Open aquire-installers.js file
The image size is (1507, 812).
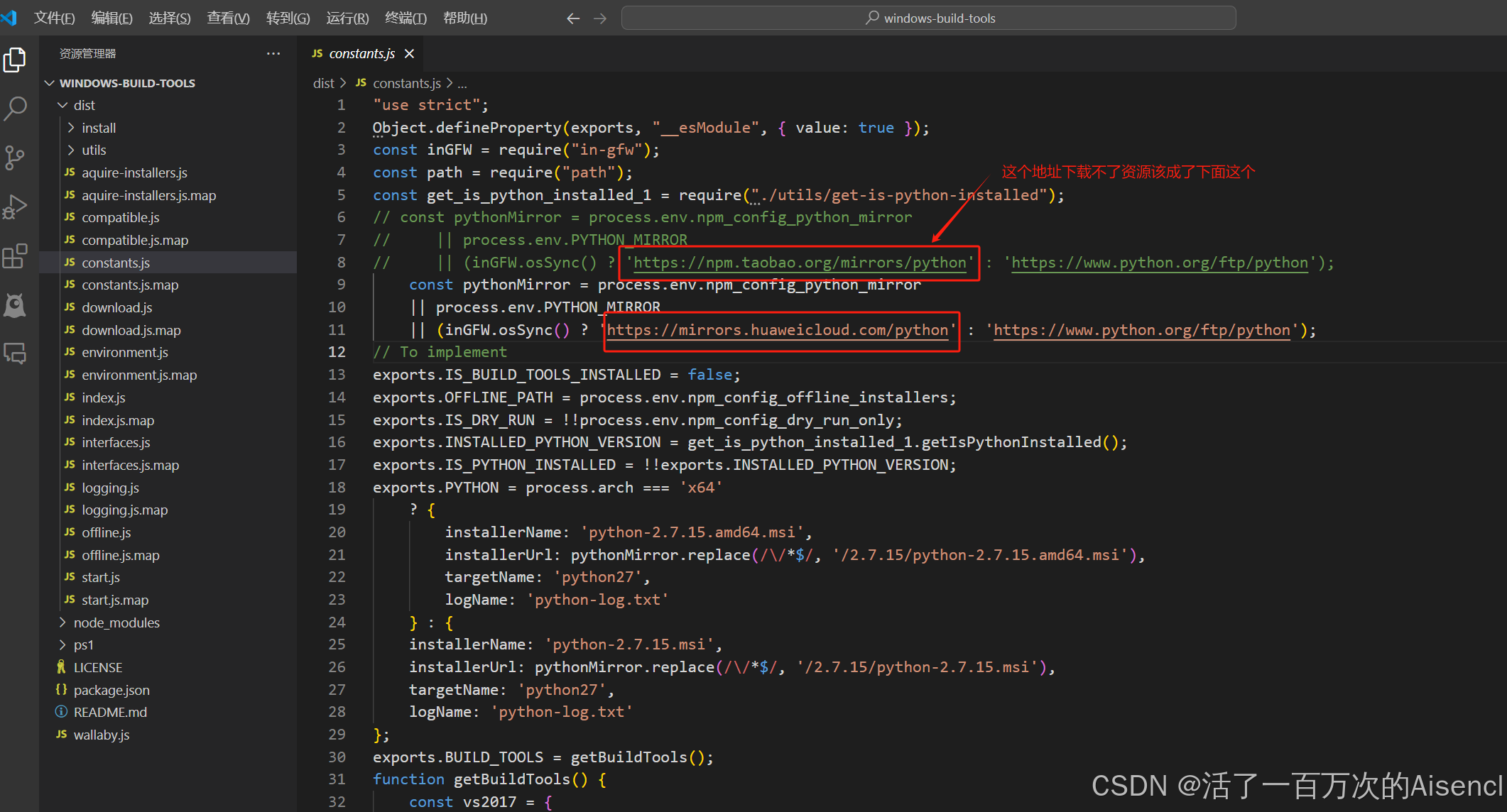134,172
